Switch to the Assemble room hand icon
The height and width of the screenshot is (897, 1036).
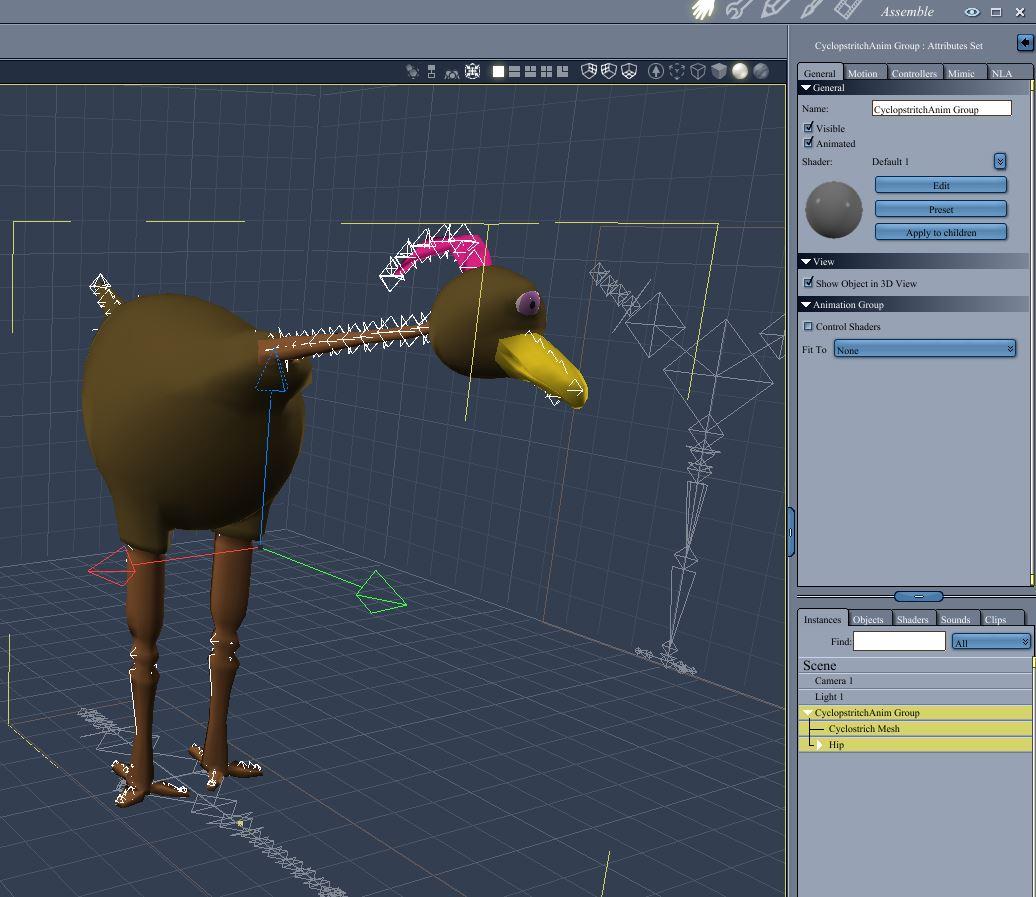(704, 9)
